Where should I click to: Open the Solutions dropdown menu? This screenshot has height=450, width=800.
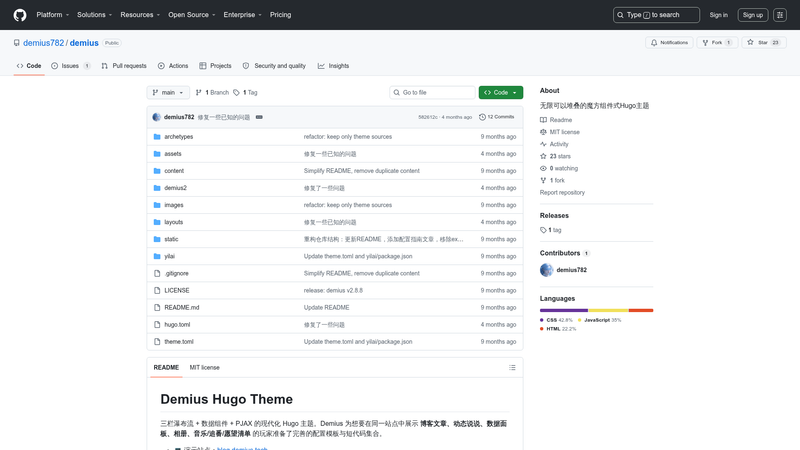pos(94,15)
